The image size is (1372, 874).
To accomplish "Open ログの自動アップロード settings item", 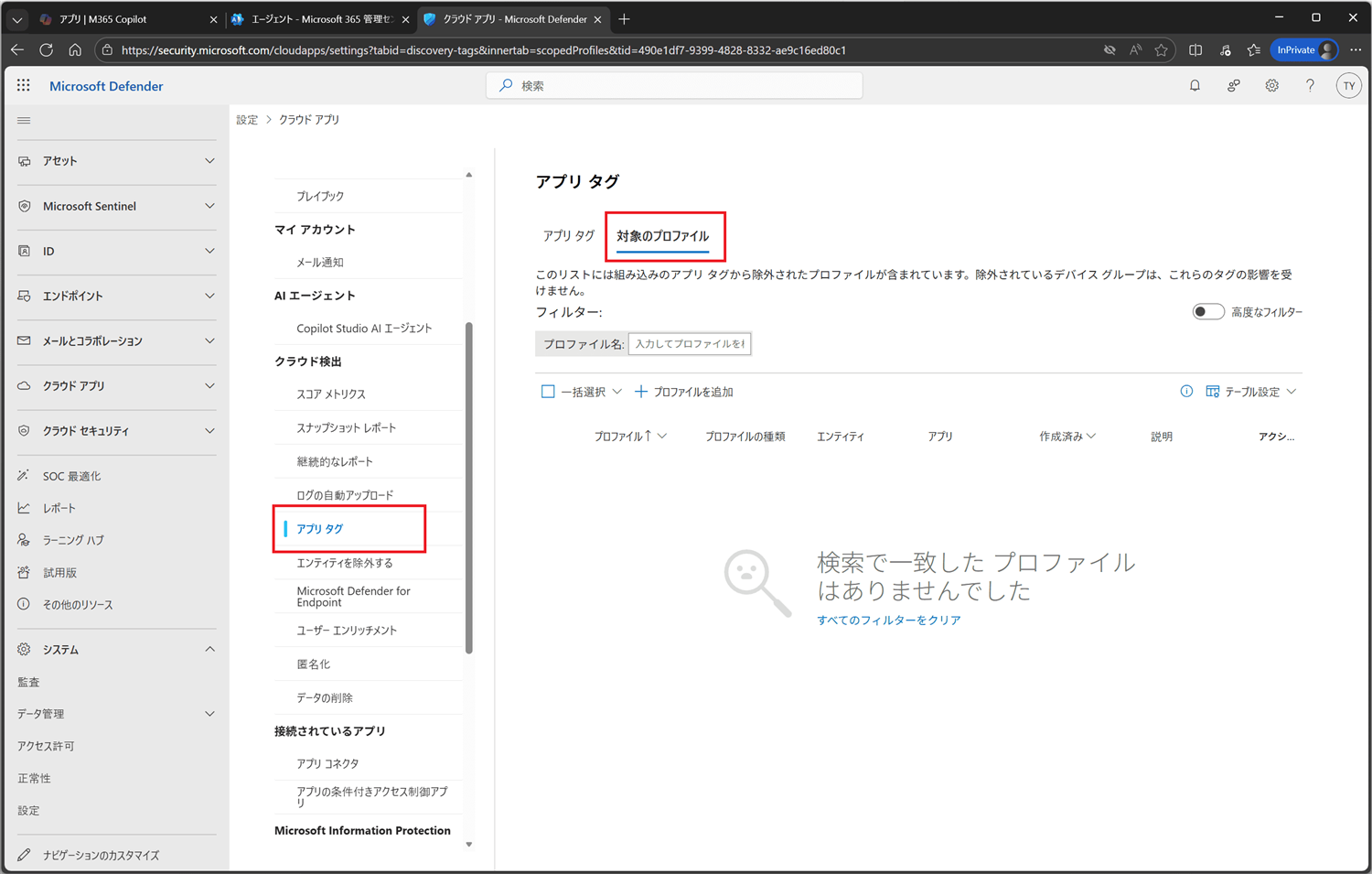I will 345,495.
